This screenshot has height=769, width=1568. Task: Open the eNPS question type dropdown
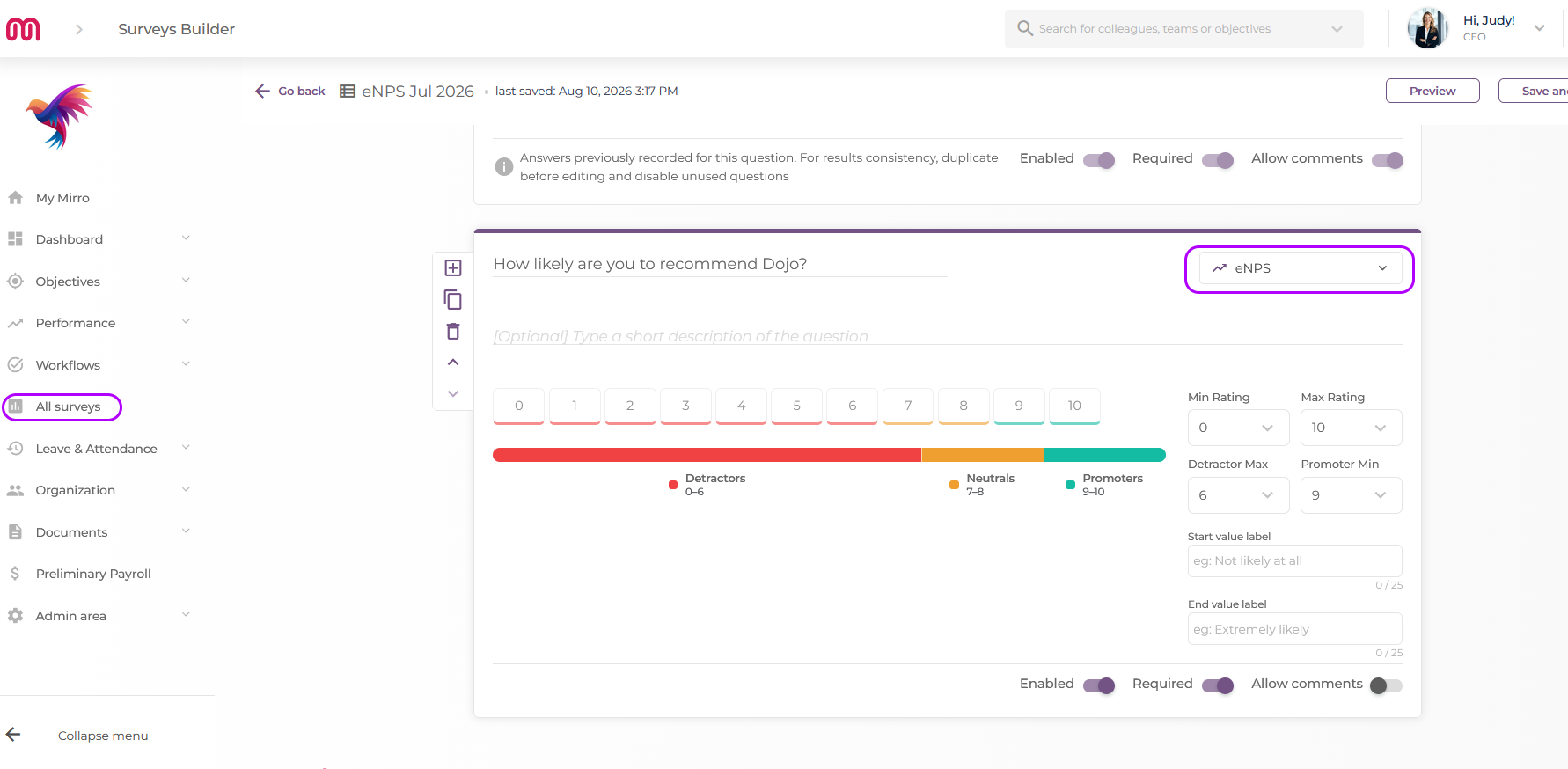(1301, 268)
